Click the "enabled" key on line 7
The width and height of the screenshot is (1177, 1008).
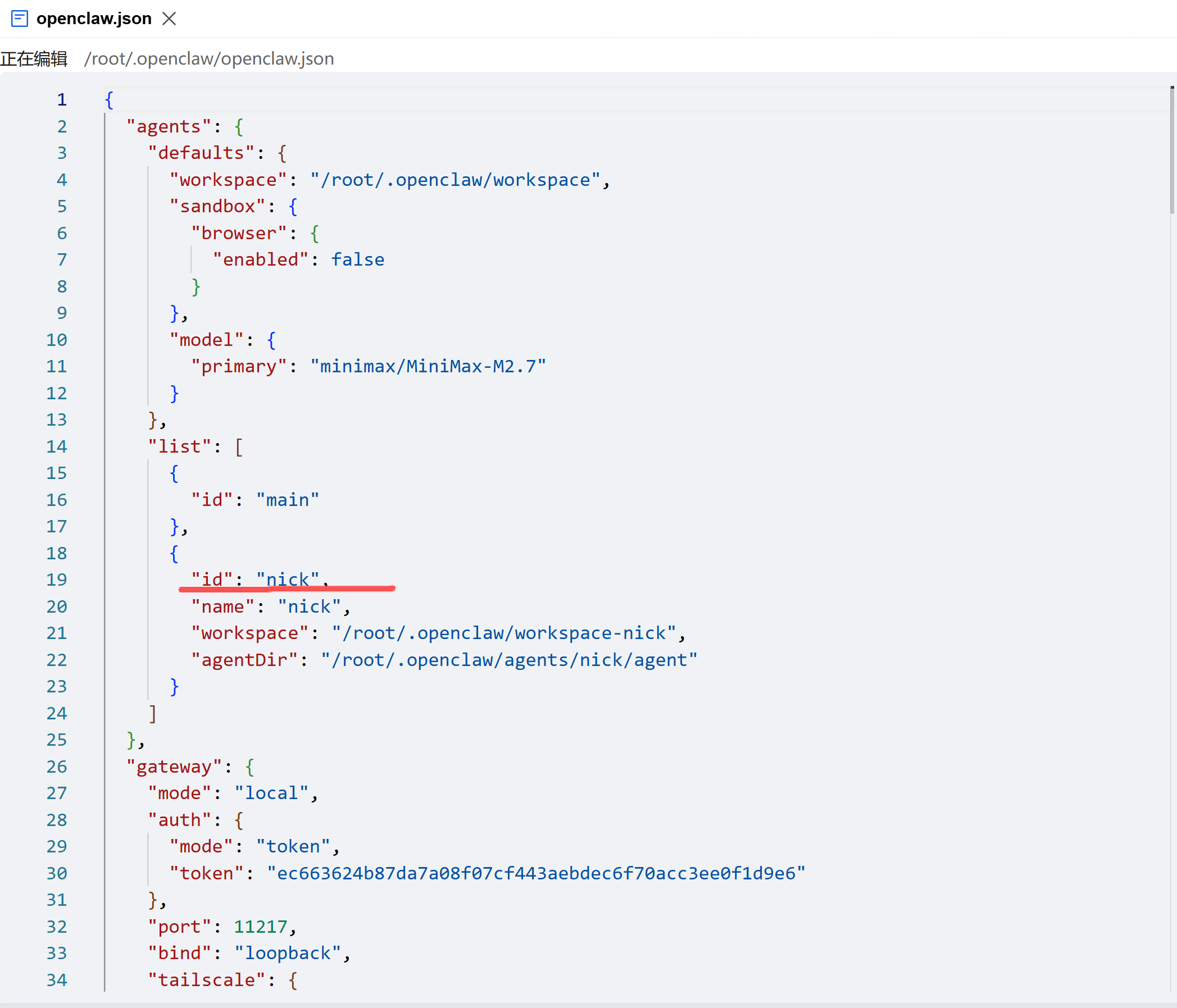260,260
